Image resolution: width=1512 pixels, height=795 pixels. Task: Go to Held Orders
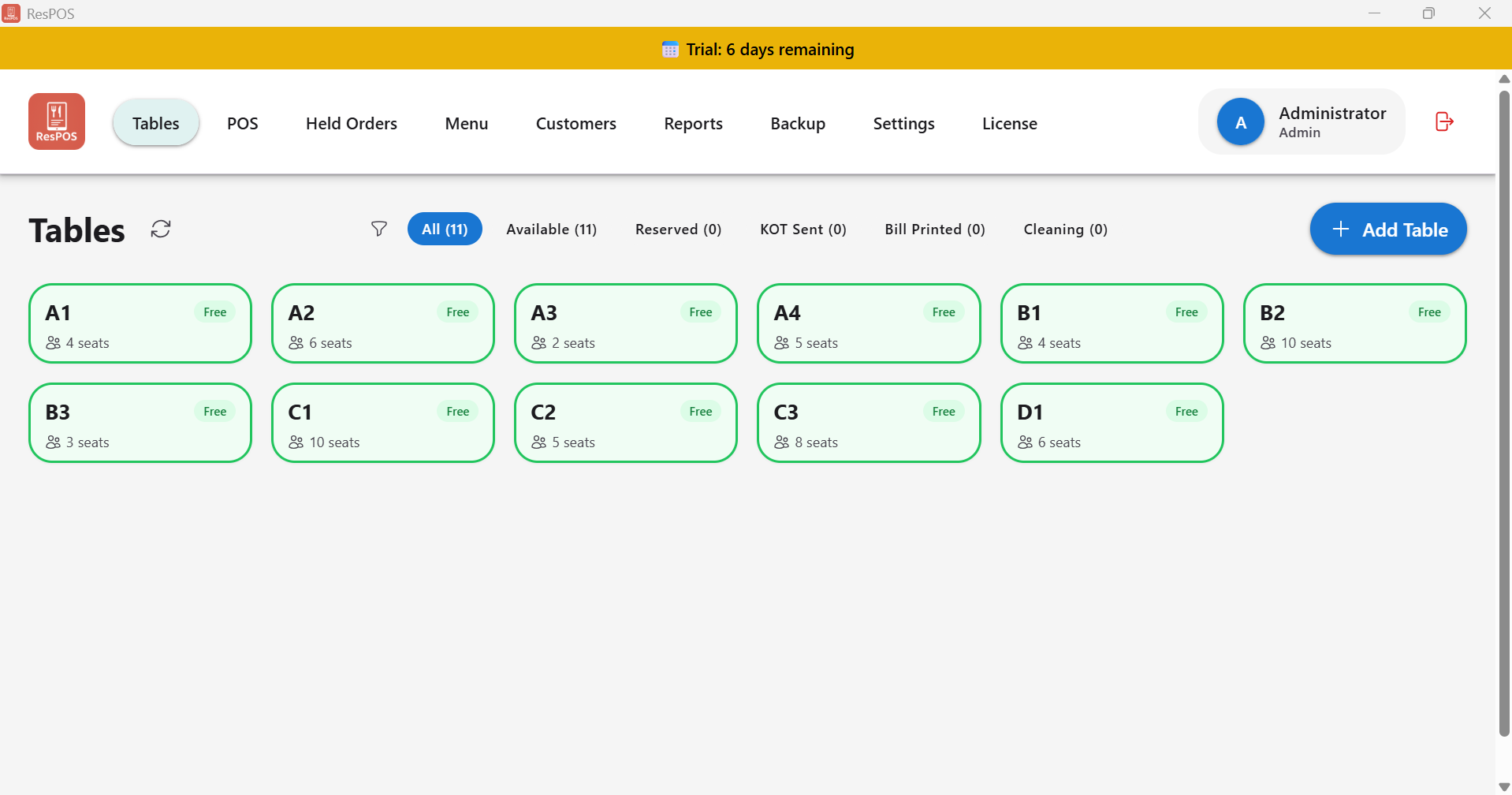tap(352, 123)
